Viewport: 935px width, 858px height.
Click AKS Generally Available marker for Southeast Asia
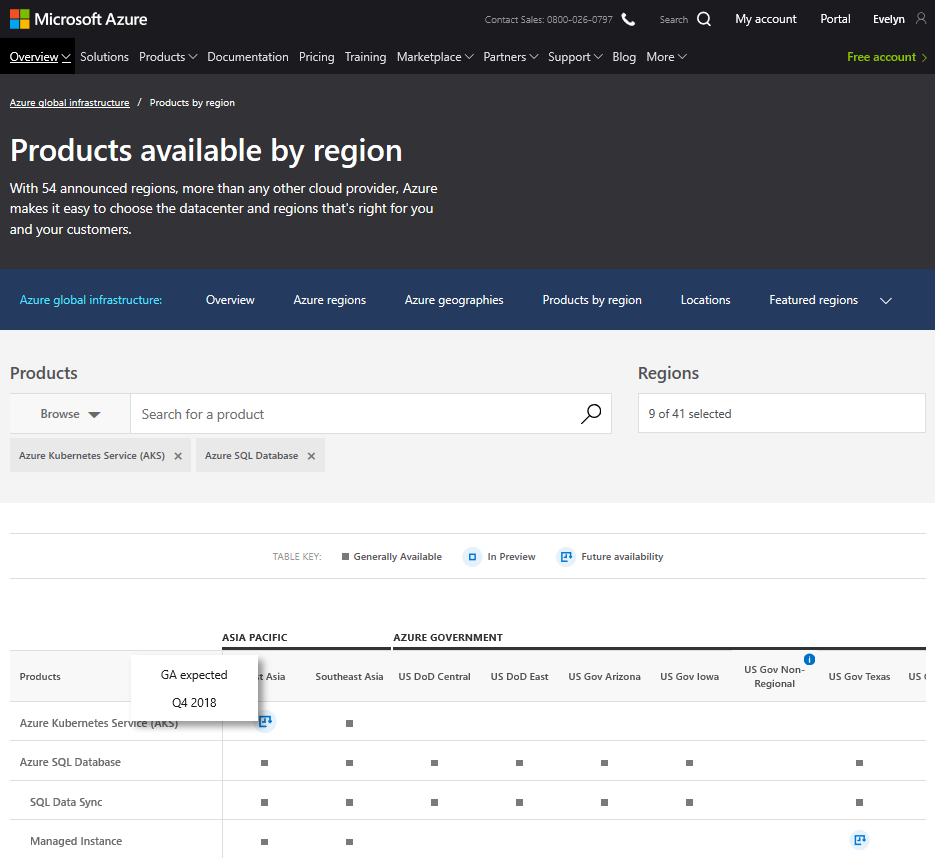[349, 723]
